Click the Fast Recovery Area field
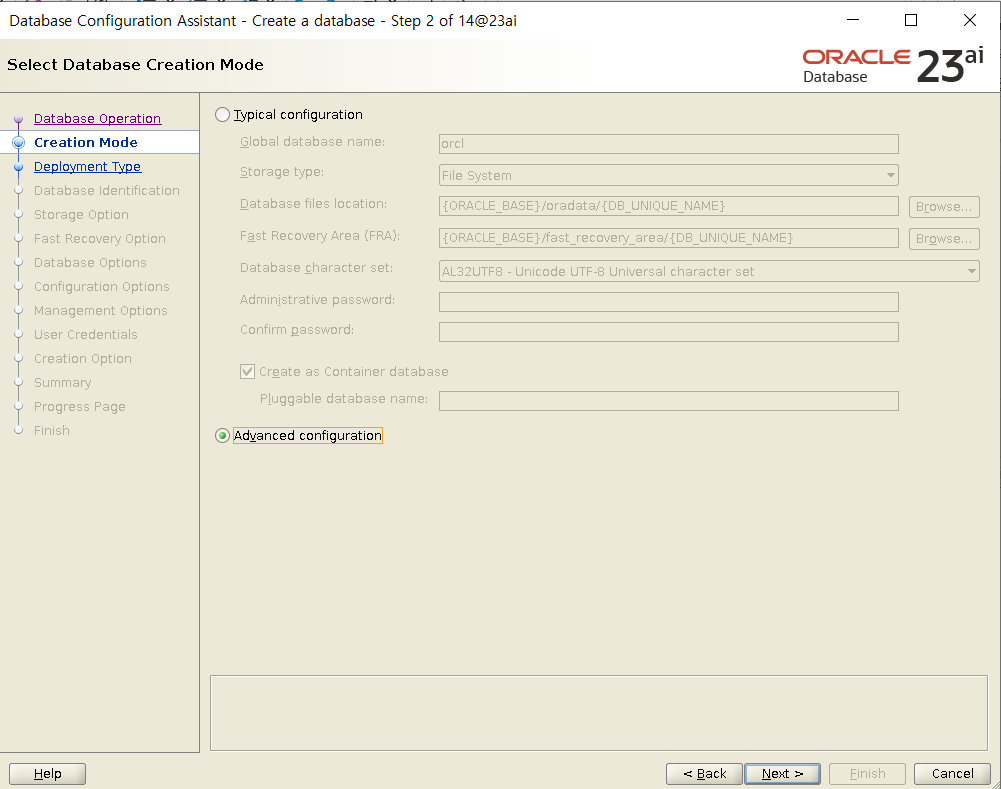The height and width of the screenshot is (789, 1001). click(x=668, y=238)
